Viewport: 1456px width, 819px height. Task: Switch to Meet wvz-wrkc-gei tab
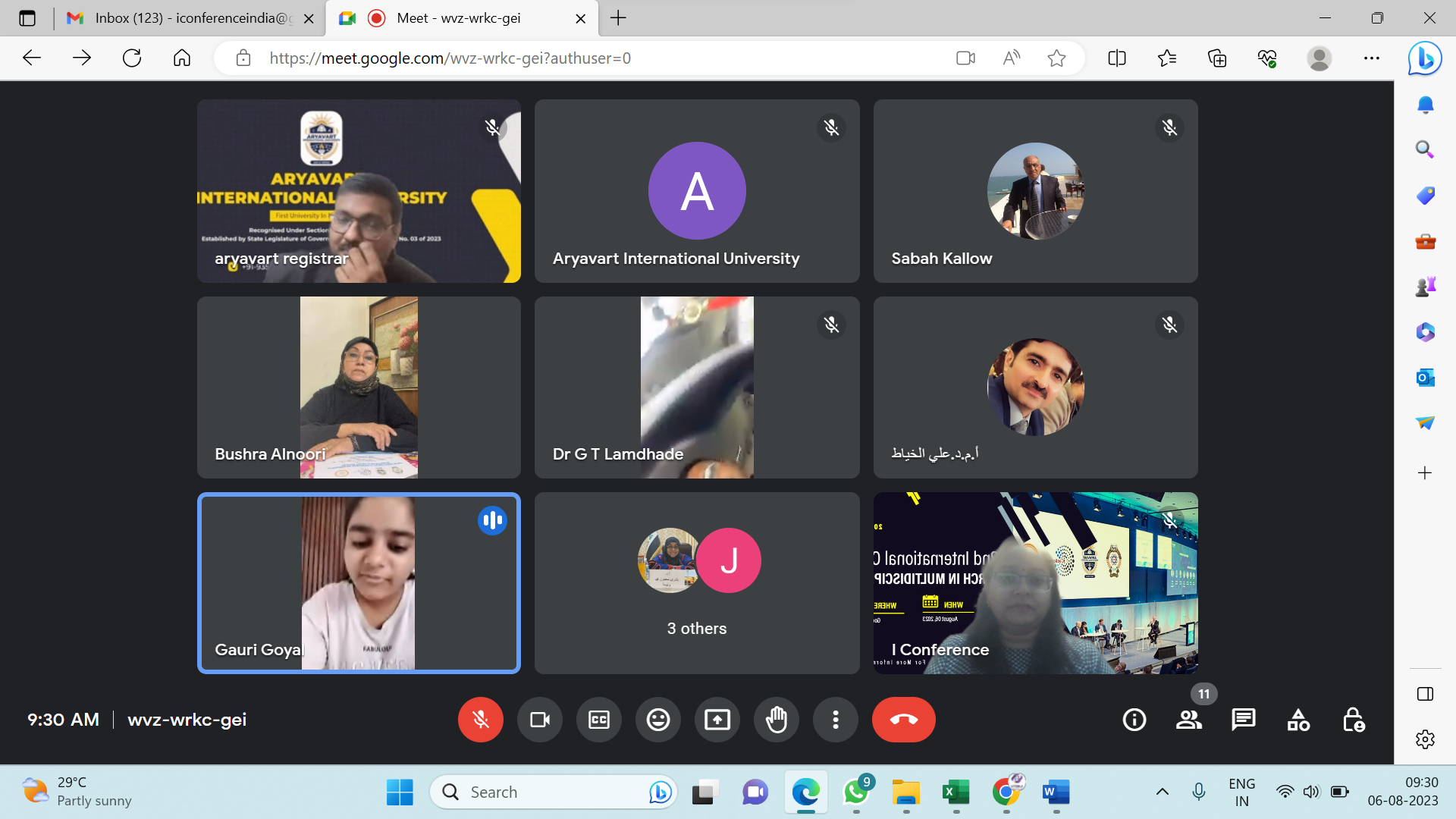pyautogui.click(x=461, y=18)
